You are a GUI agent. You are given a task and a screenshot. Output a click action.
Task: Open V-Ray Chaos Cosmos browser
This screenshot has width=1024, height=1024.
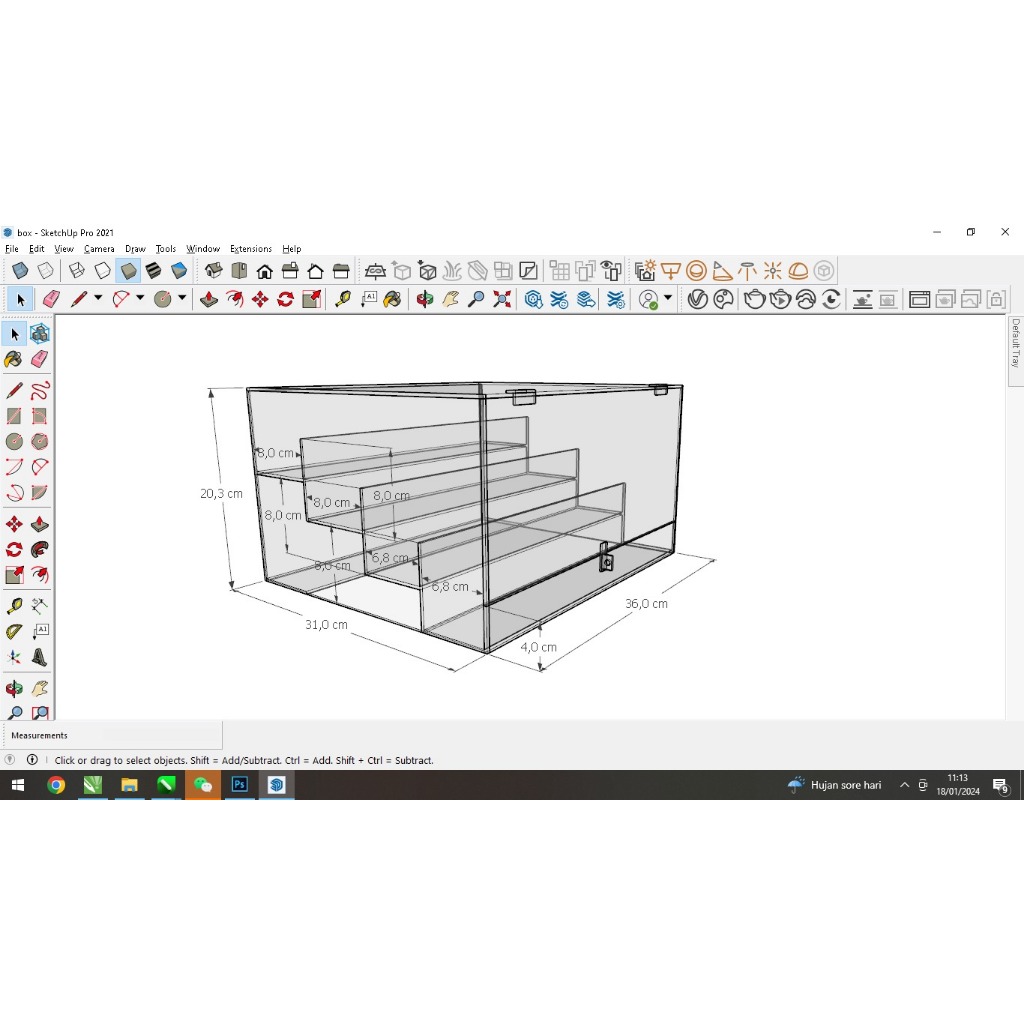[x=723, y=300]
